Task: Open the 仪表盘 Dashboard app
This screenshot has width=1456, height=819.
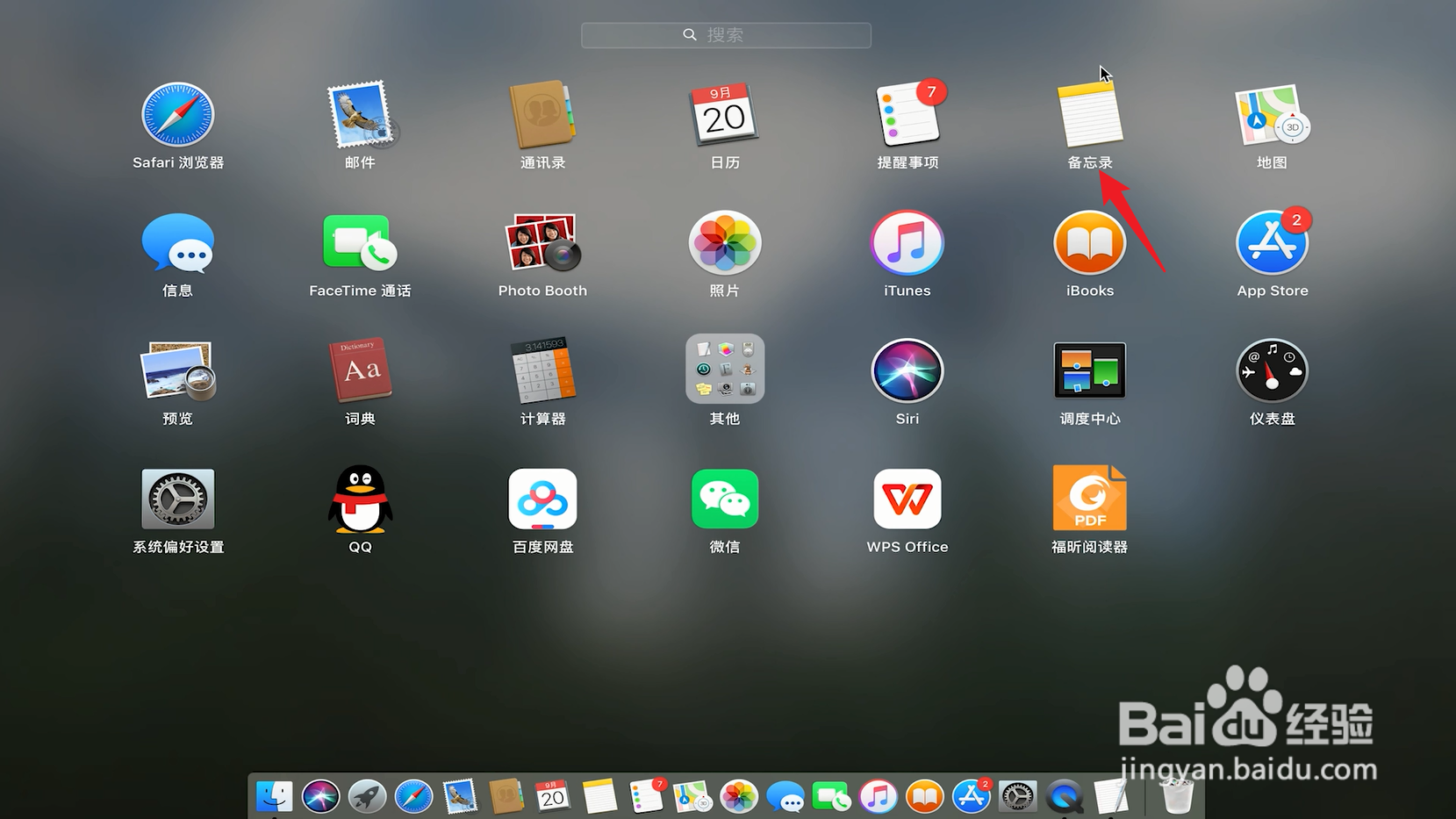Action: click(x=1273, y=370)
